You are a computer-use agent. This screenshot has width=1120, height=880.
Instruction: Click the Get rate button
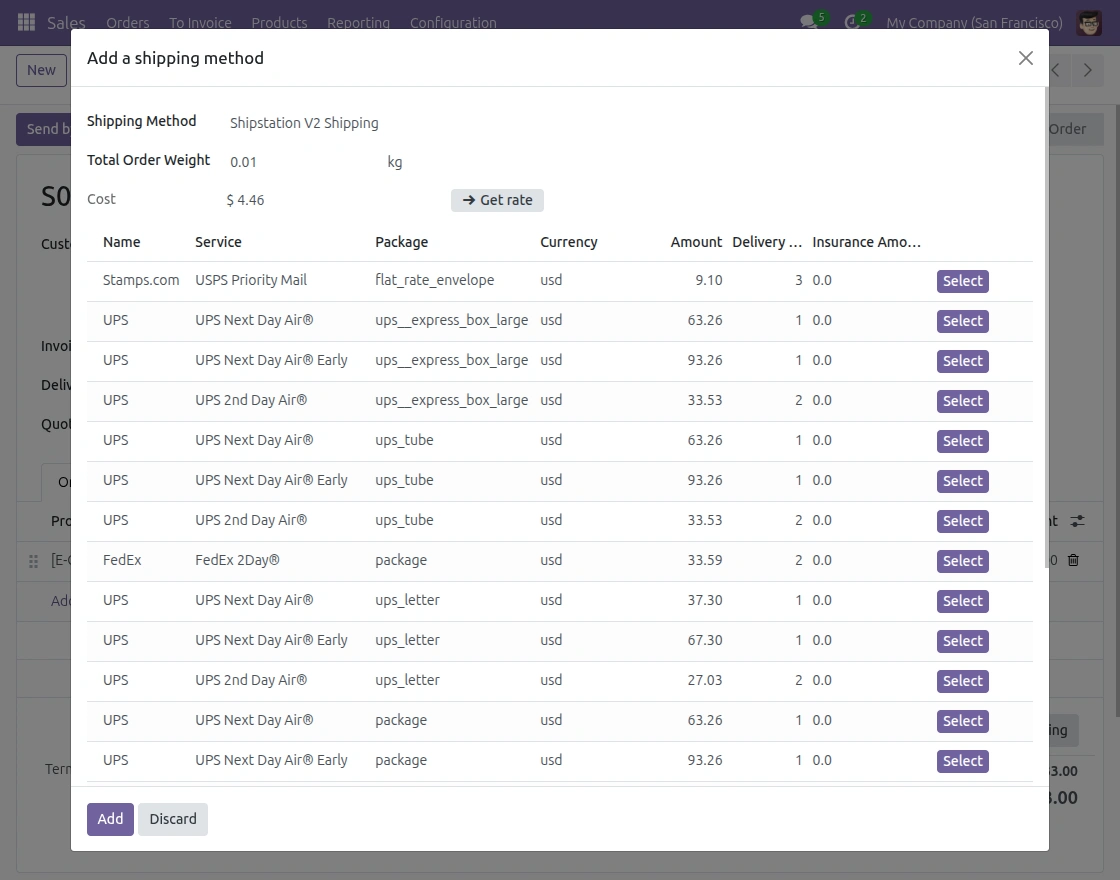point(497,200)
